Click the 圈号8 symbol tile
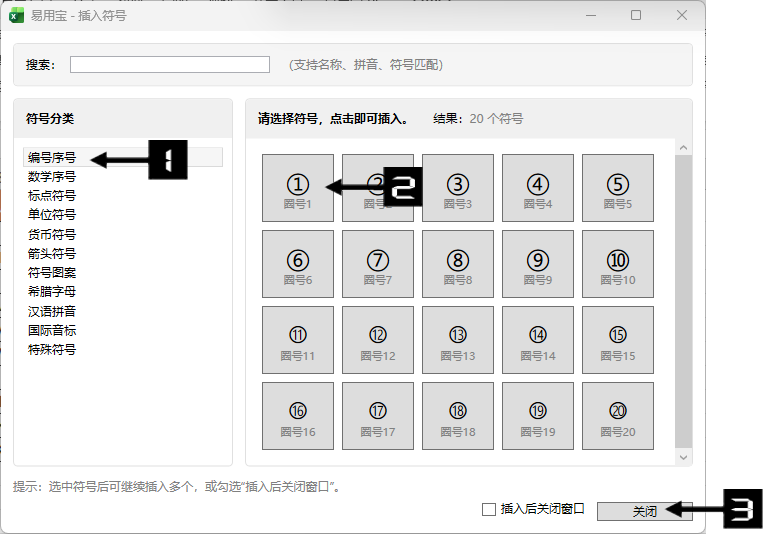The width and height of the screenshot is (764, 534). coord(457,266)
